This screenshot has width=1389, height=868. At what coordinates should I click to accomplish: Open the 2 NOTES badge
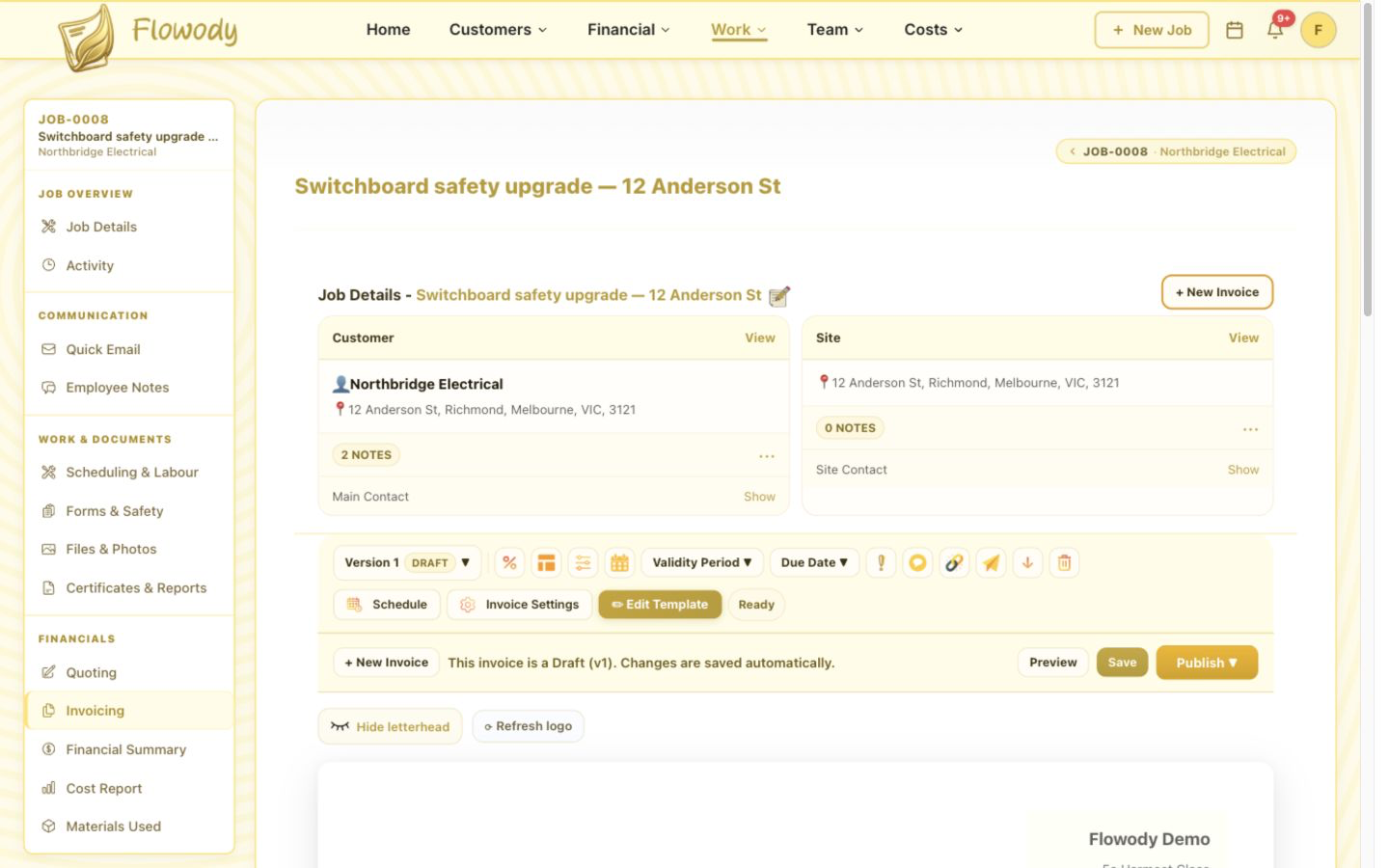(367, 455)
